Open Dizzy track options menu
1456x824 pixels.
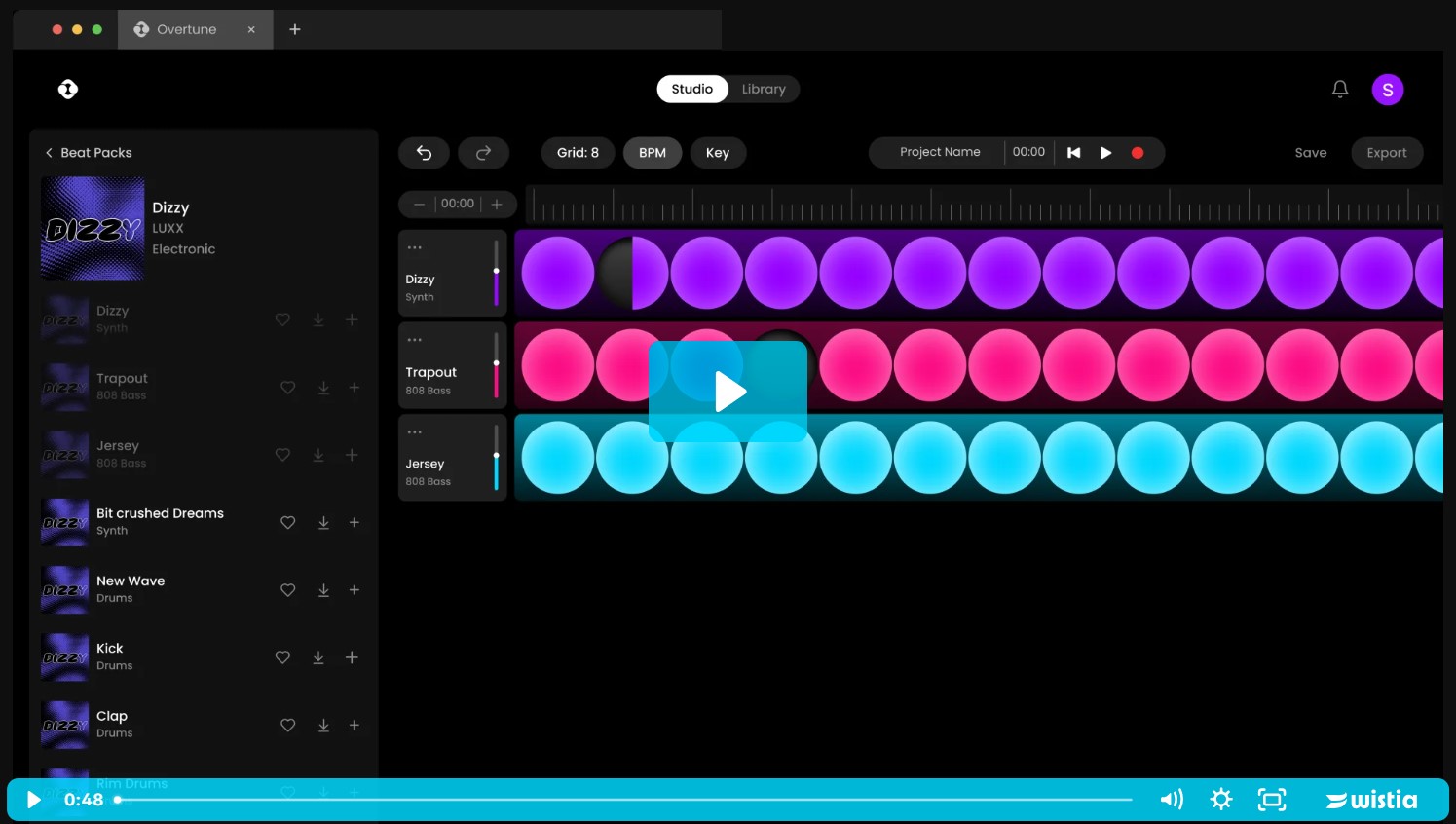[x=415, y=247]
